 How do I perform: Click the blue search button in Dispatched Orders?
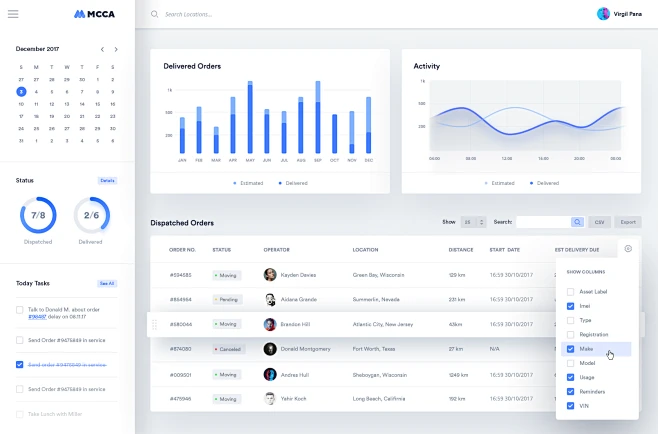(577, 222)
